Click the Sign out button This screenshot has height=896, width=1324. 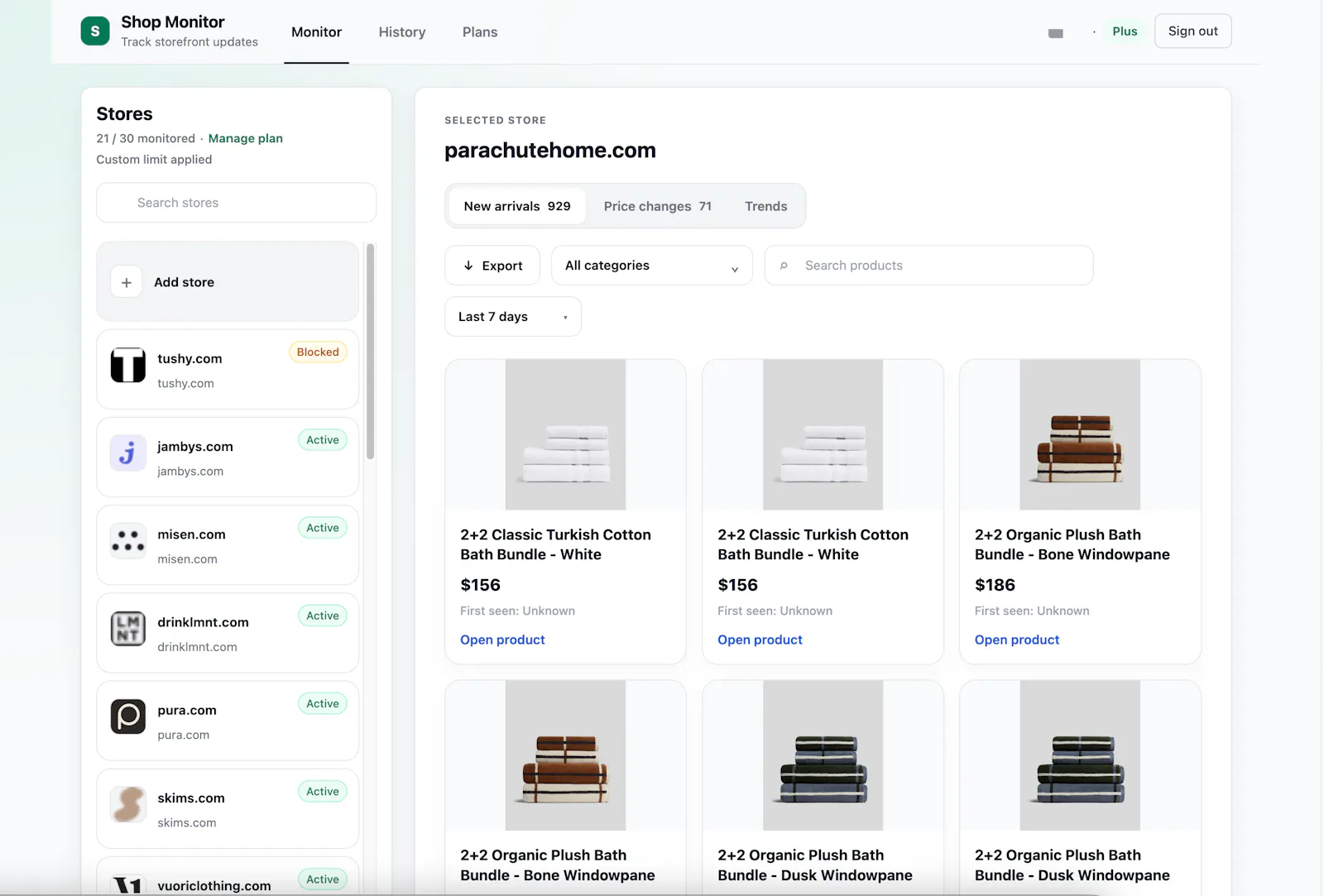(1192, 31)
